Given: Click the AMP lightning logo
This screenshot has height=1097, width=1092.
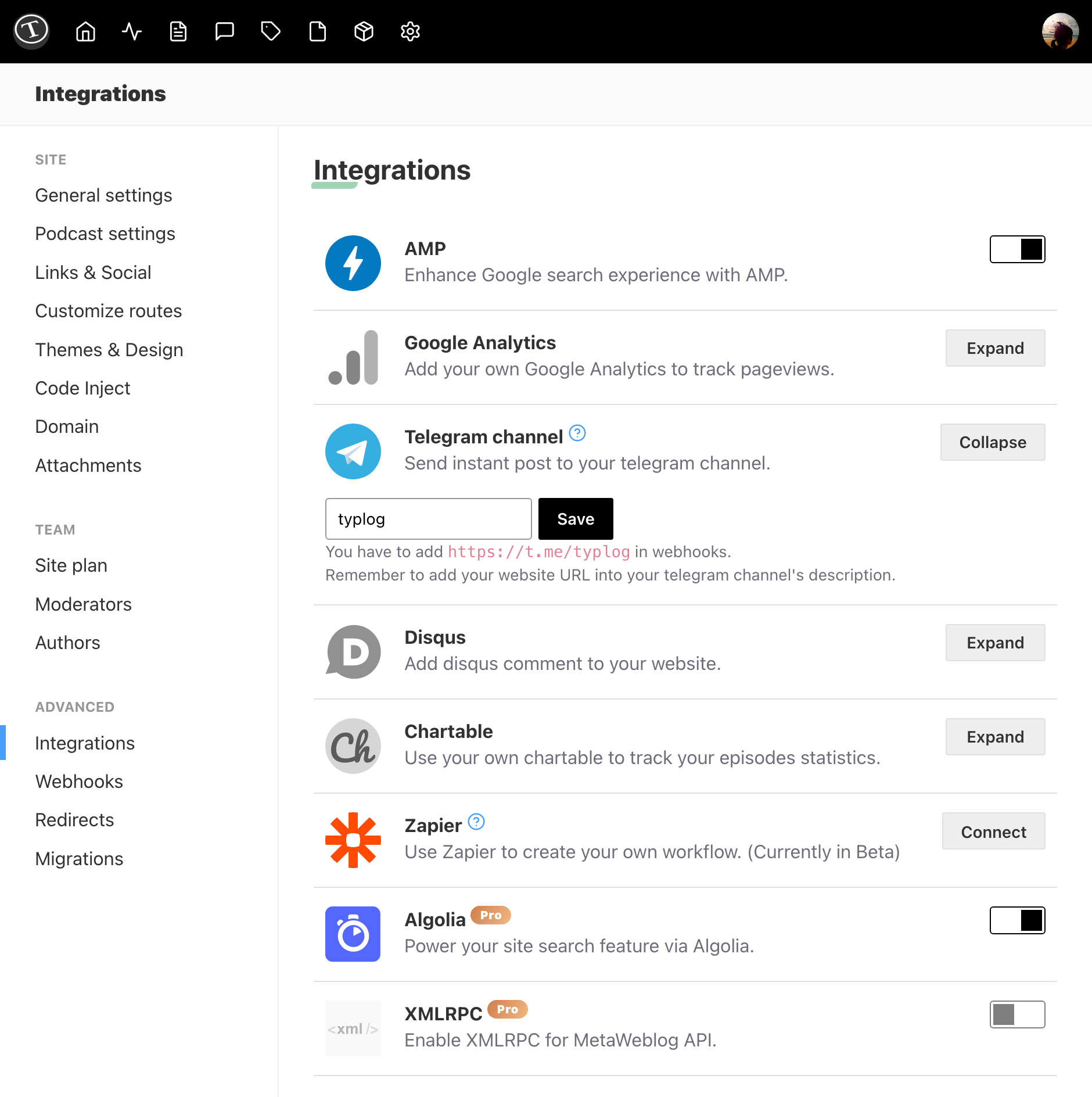Looking at the screenshot, I should [353, 263].
